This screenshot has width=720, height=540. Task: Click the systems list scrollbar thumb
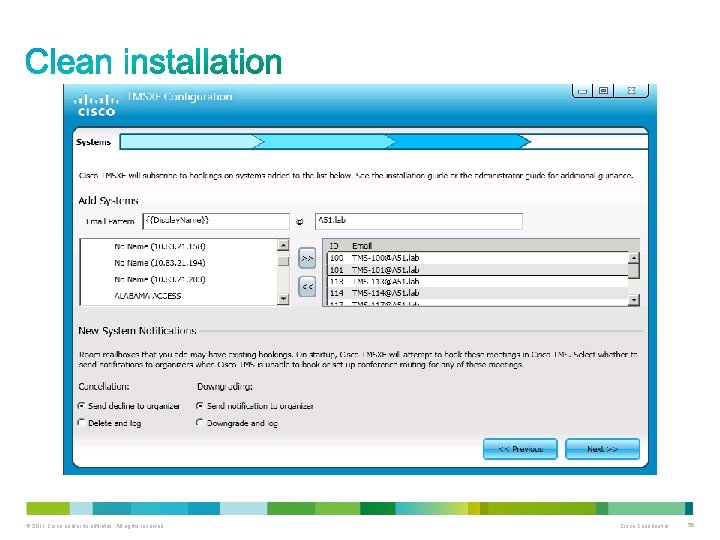[283, 261]
